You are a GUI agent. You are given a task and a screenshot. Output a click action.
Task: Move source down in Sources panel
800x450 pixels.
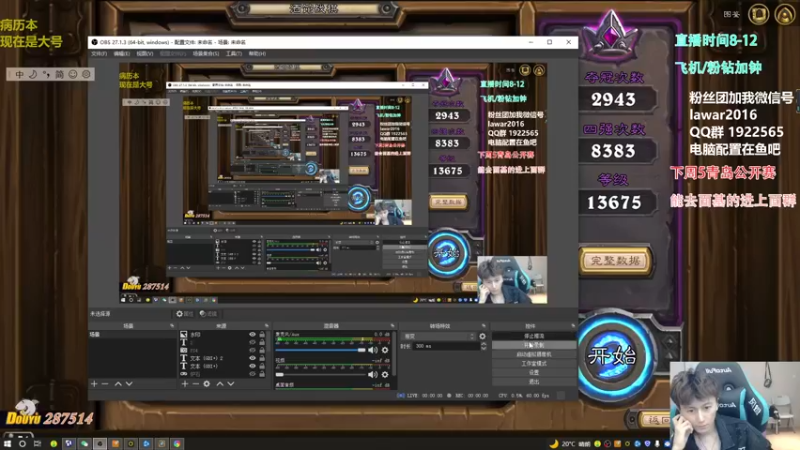point(231,384)
